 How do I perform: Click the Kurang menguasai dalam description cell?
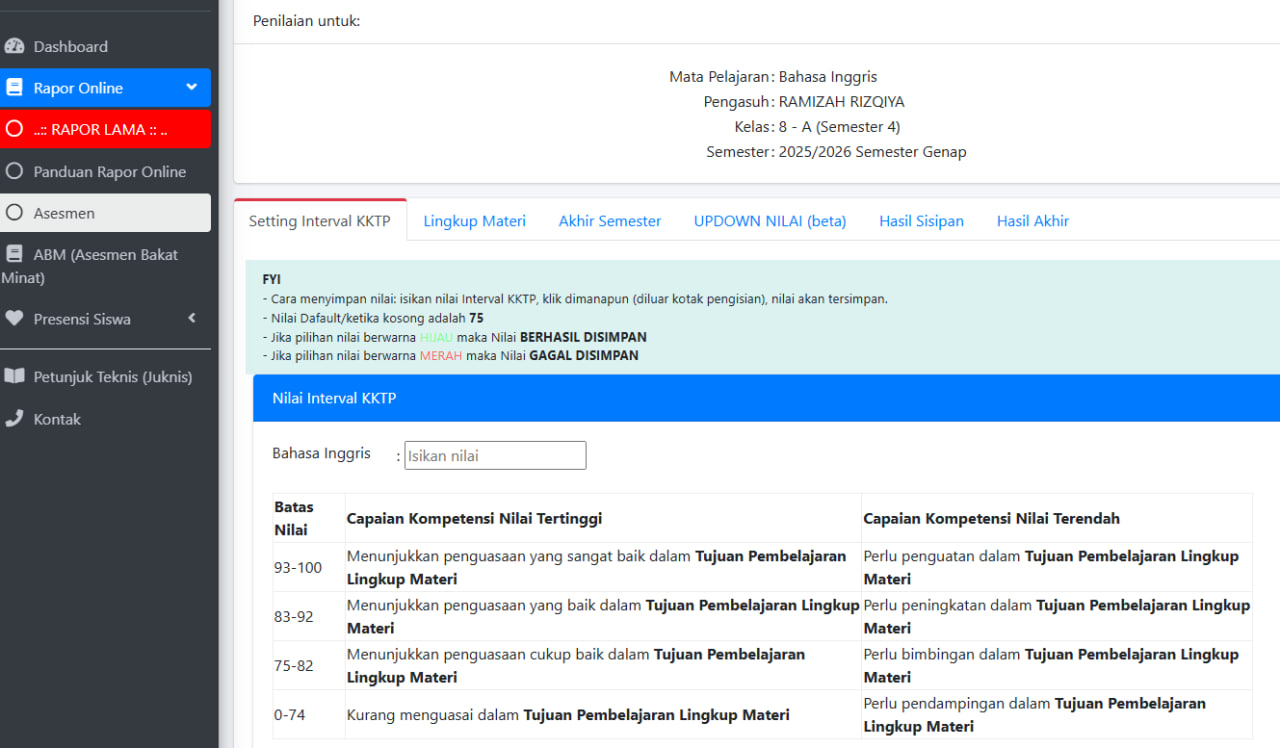[603, 714]
